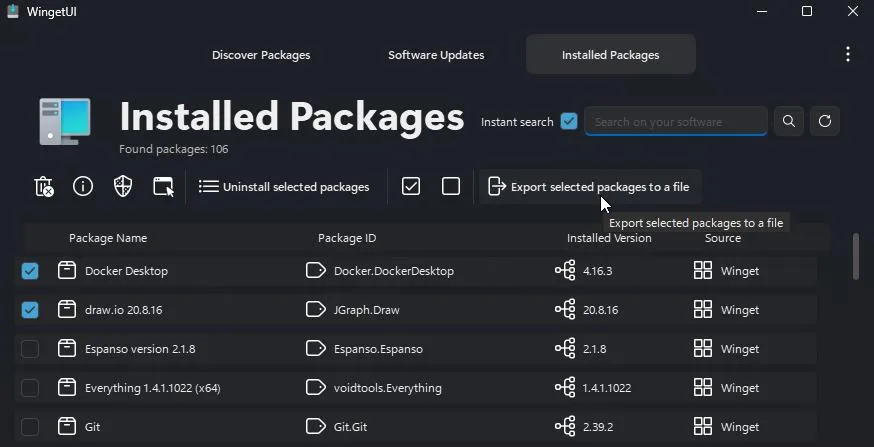Screen dimensions: 874x447
Task: Sort by Source column header
Action: click(722, 238)
